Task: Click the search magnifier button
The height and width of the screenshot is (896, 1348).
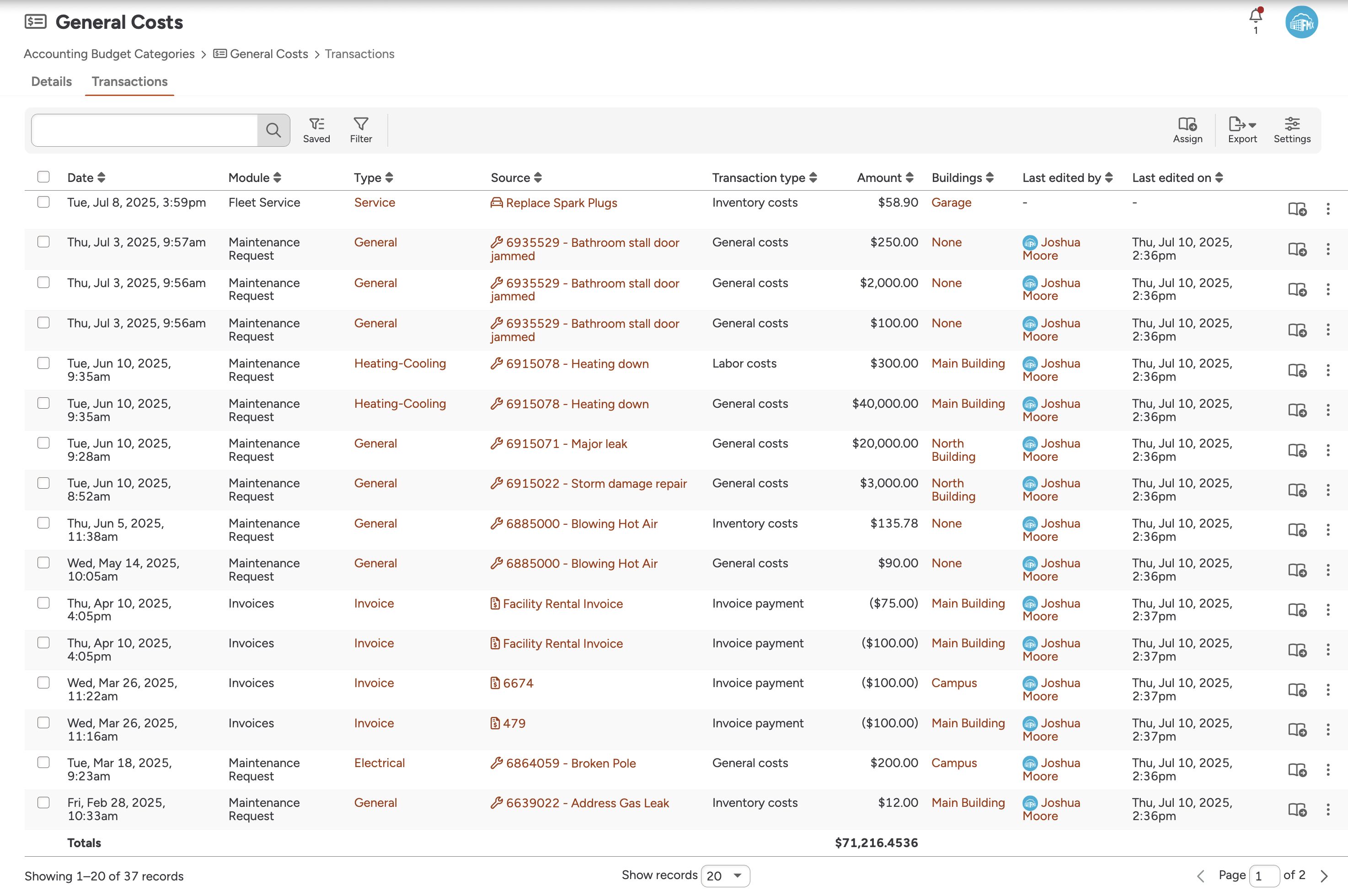Action: pyautogui.click(x=273, y=130)
